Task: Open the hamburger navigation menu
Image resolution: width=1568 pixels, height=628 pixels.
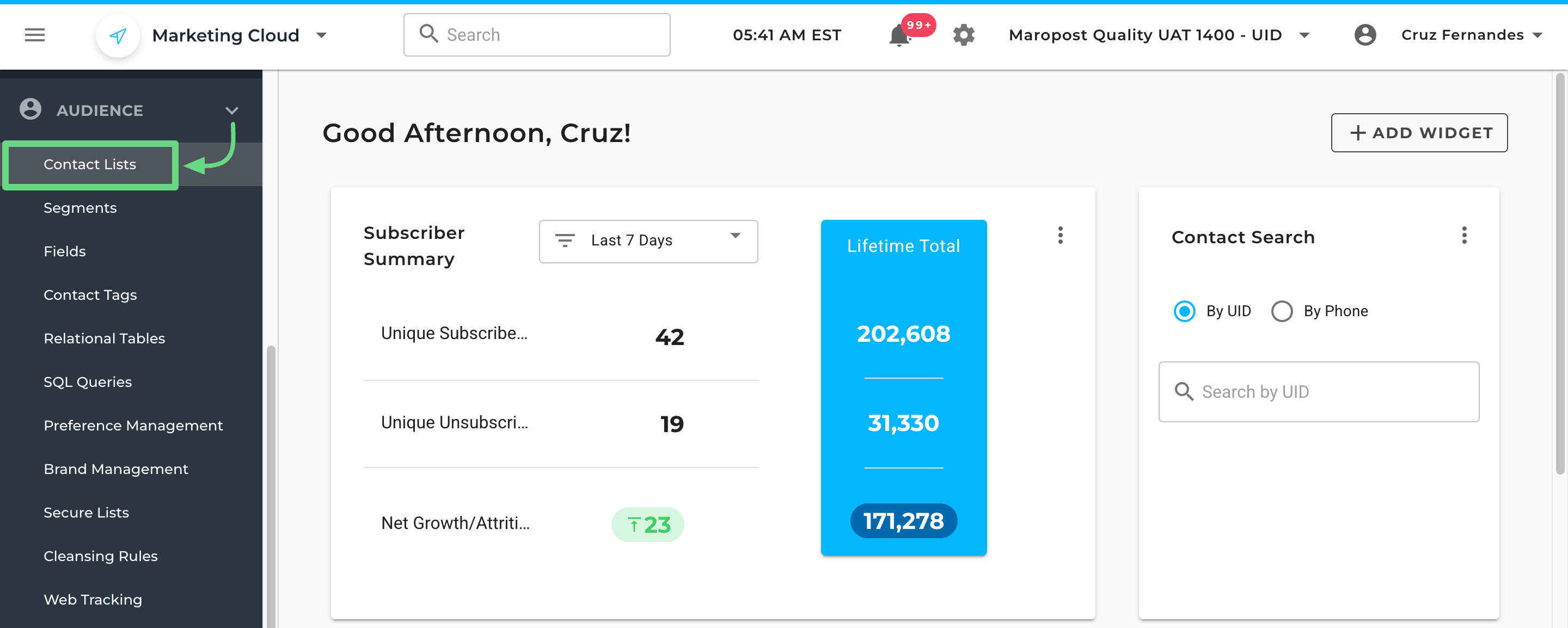Action: pos(35,35)
